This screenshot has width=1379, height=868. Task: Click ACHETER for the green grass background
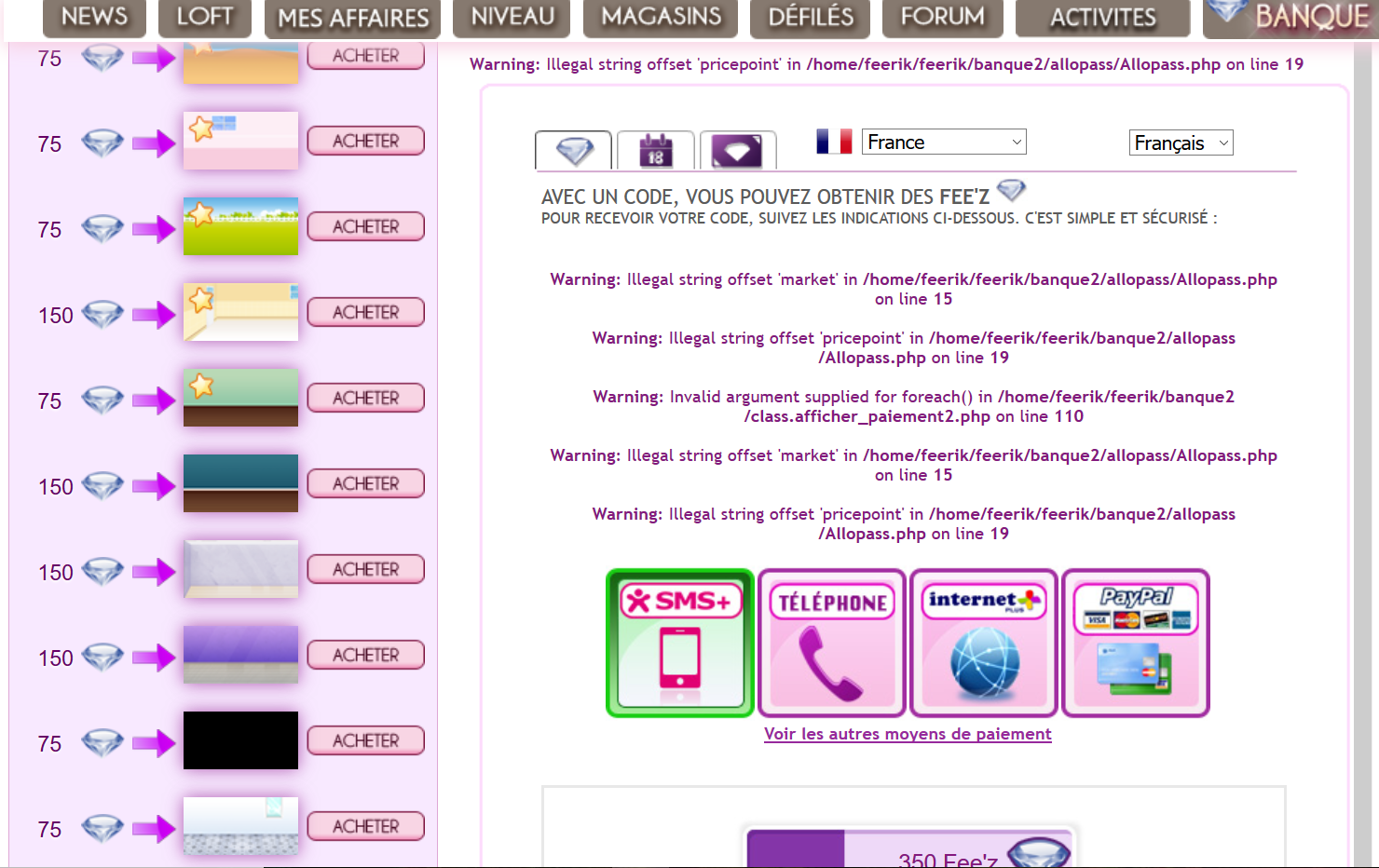click(366, 227)
